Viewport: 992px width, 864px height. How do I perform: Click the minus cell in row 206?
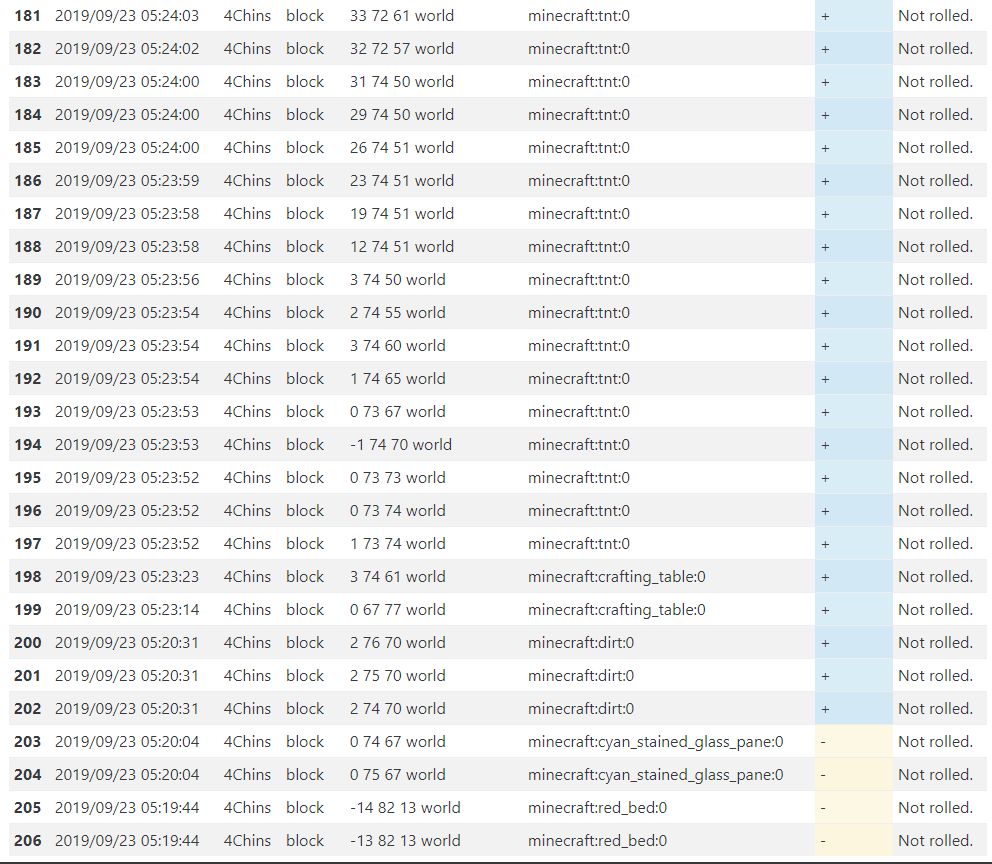pyautogui.click(x=853, y=840)
